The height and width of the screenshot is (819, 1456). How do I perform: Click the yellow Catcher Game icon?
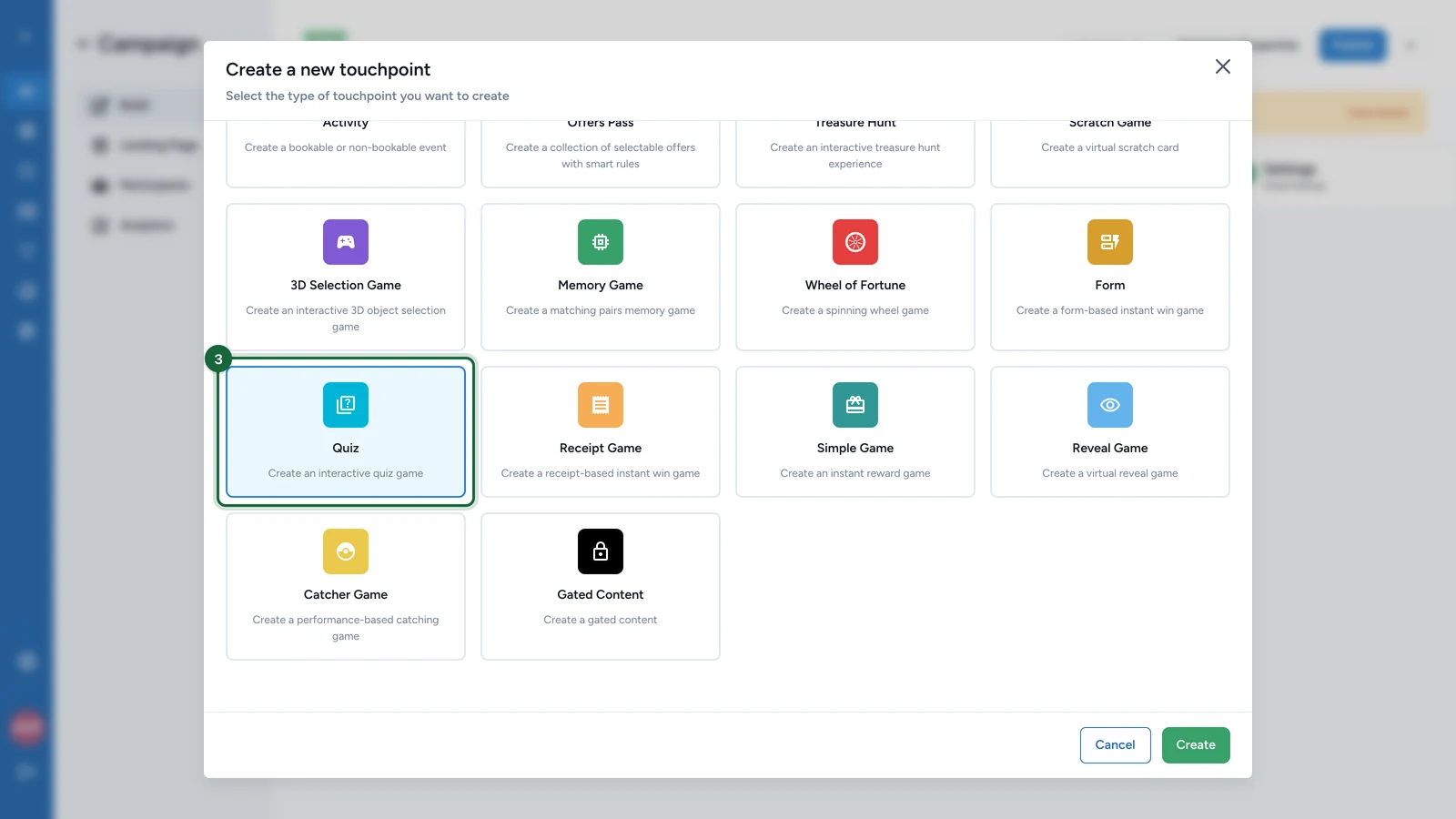coord(346,551)
